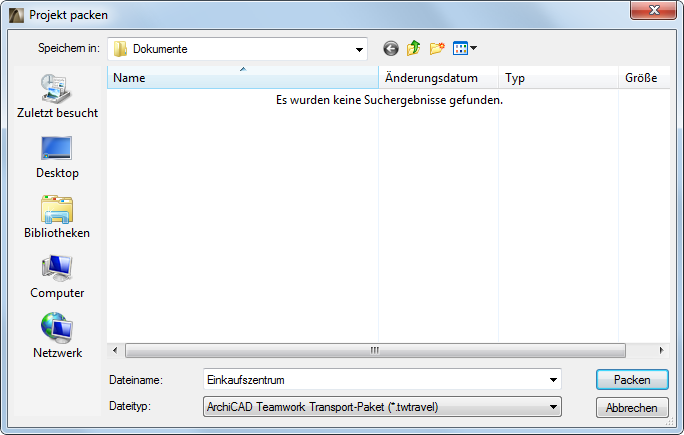Go back with the round back arrow icon
684x435 pixels.
click(x=391, y=48)
